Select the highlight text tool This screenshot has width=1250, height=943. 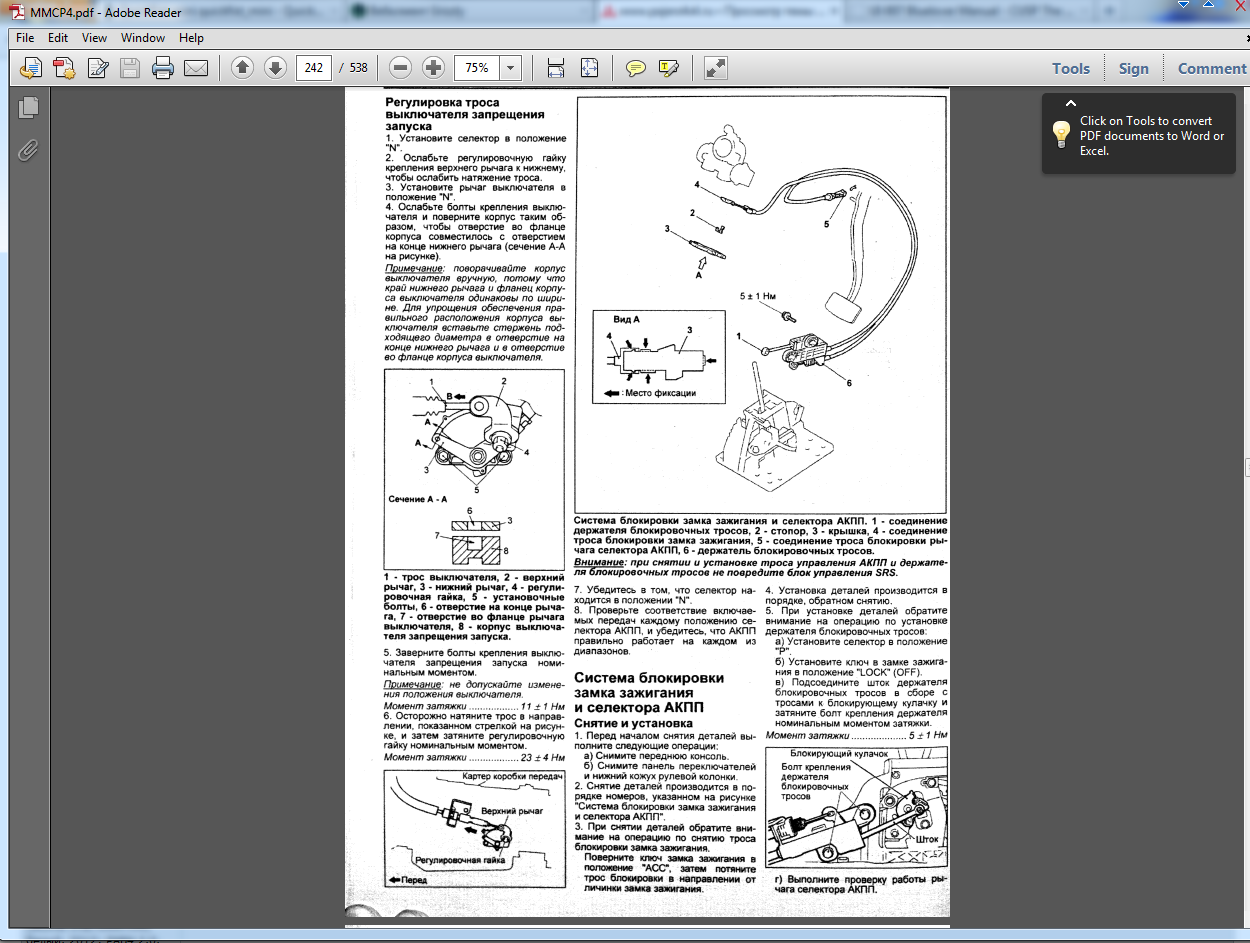668,68
